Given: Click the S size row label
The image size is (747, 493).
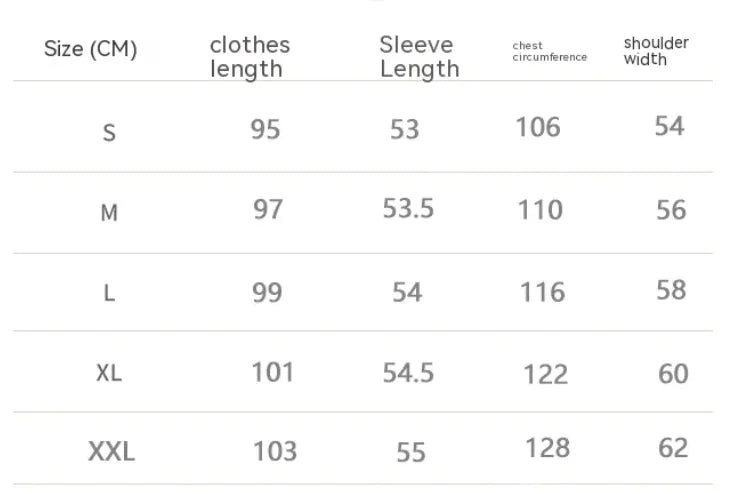Looking at the screenshot, I should click(x=109, y=132).
